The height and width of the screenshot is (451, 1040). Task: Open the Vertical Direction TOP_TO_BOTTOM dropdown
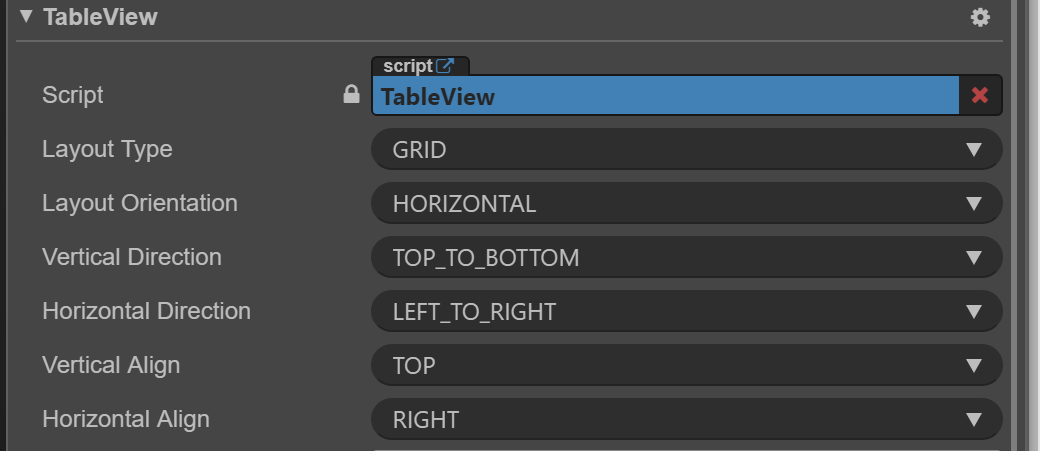point(686,258)
